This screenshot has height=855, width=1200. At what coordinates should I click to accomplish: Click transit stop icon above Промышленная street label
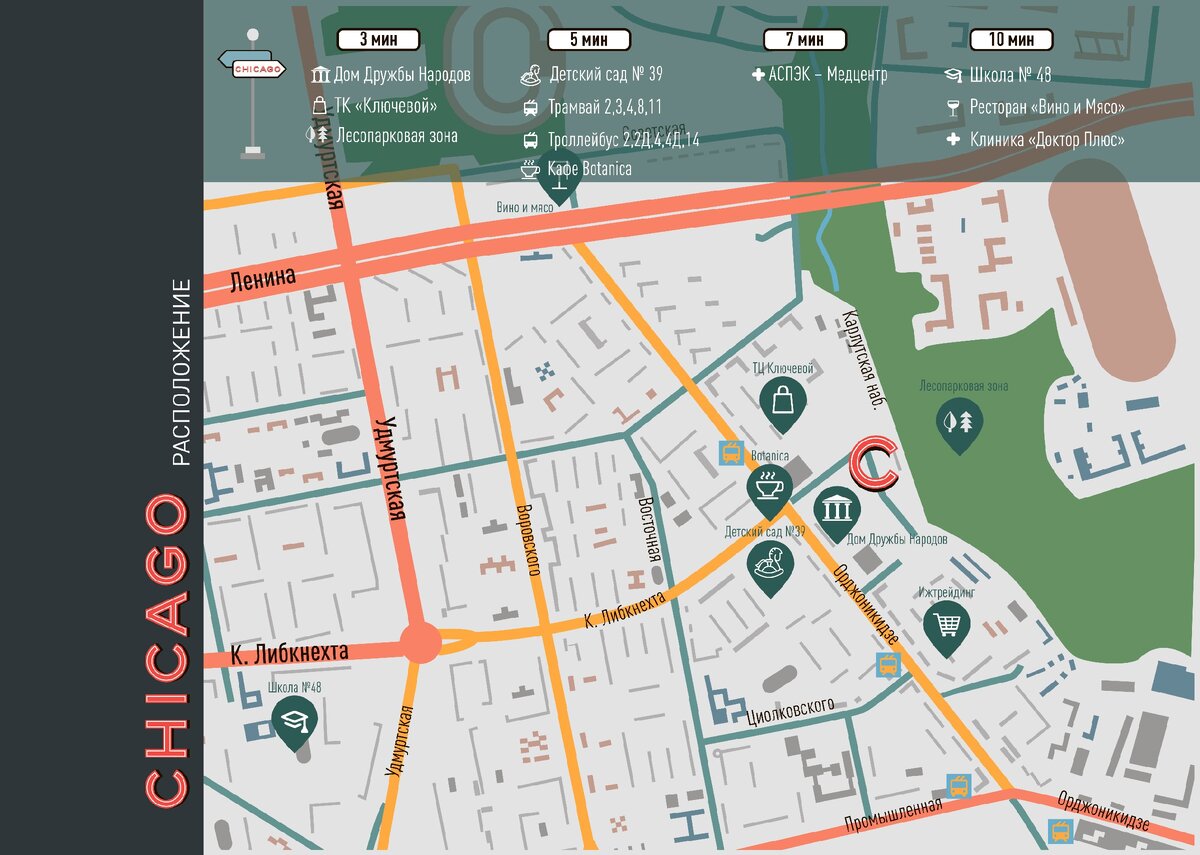point(959,785)
